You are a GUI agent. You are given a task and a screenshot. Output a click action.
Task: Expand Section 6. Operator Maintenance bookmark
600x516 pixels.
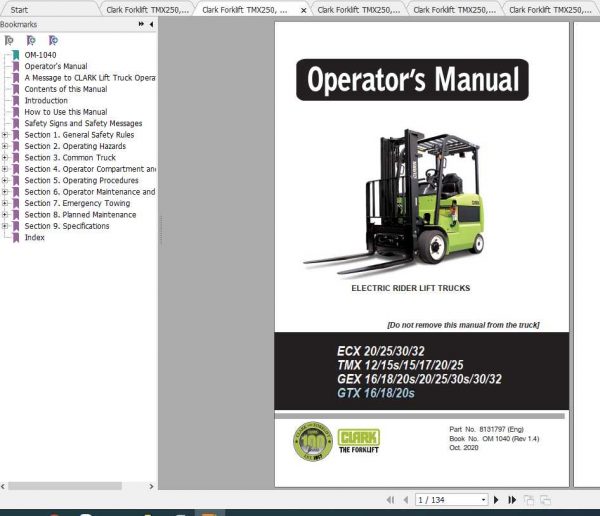click(5, 192)
